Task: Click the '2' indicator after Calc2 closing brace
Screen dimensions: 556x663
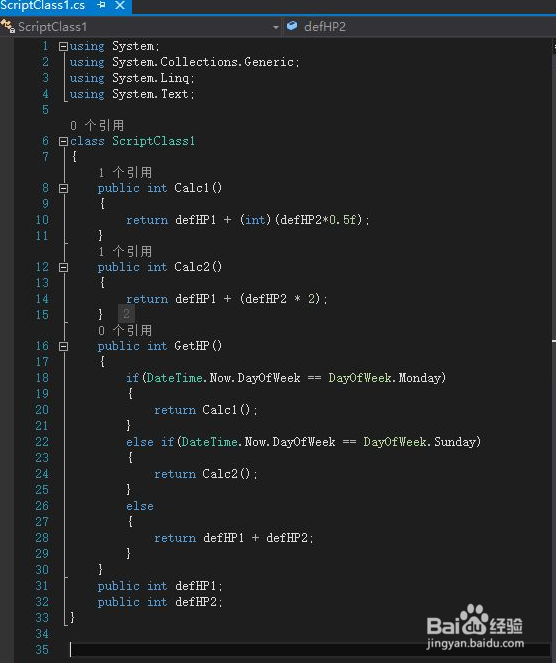Action: (126, 314)
